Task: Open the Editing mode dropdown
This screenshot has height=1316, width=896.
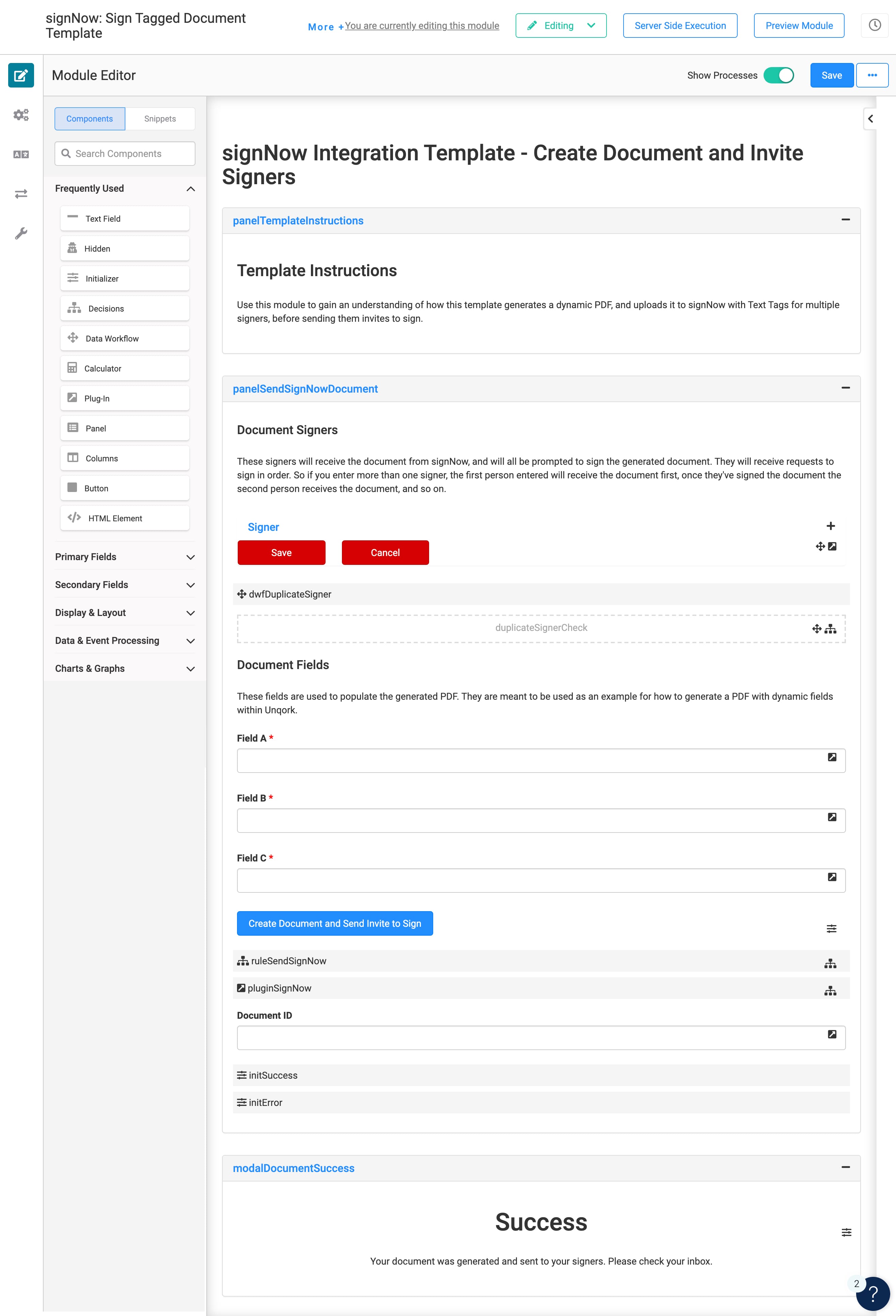Action: (561, 26)
